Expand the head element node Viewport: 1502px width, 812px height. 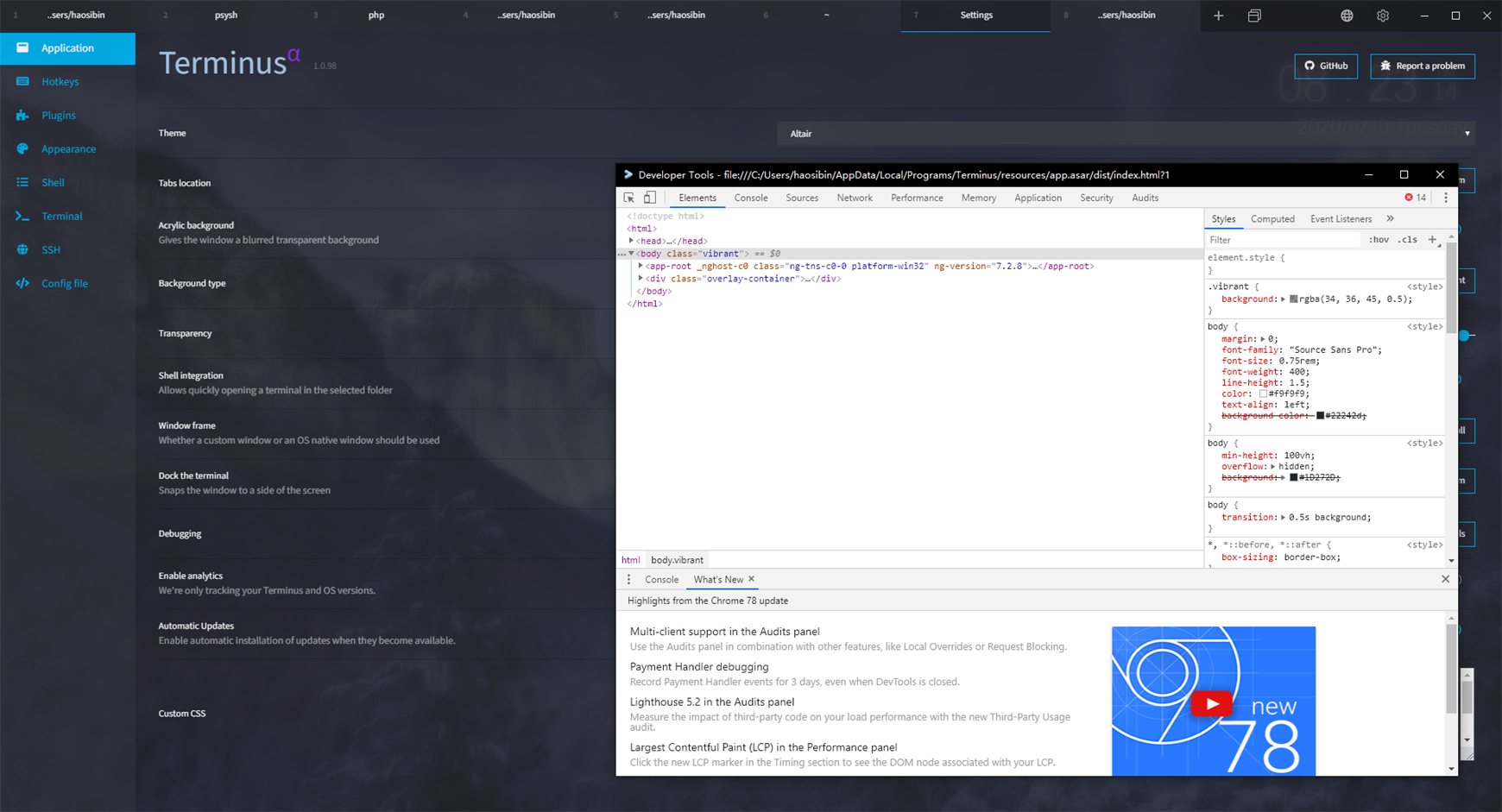(x=632, y=241)
